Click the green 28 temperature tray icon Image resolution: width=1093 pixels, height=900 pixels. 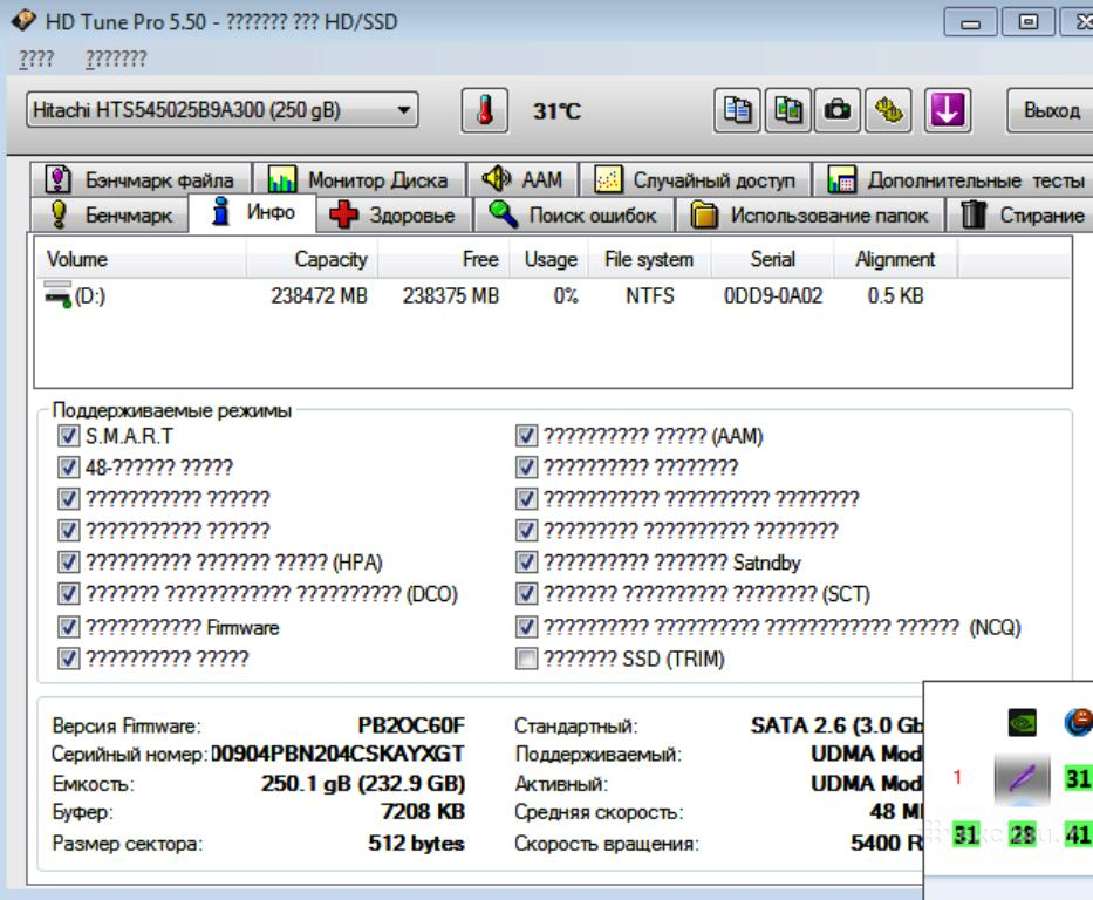tap(1022, 834)
